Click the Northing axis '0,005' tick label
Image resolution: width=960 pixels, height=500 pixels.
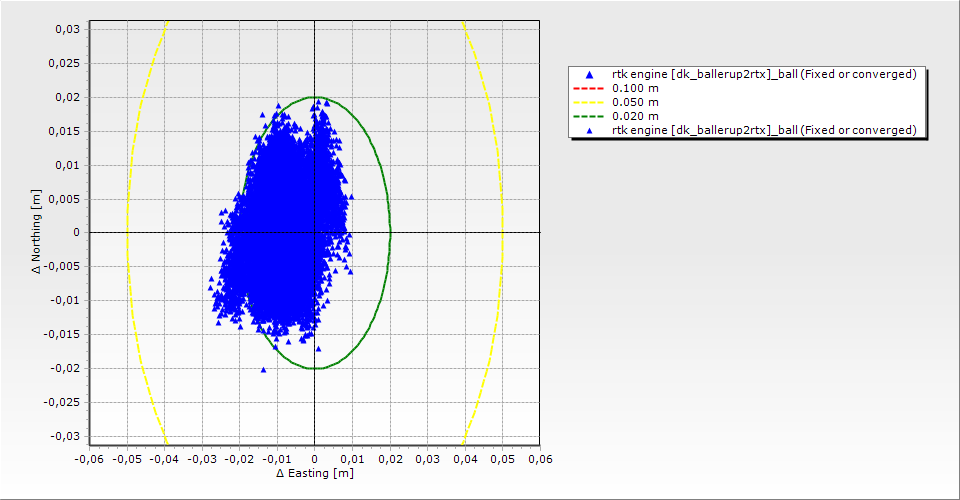coord(64,199)
